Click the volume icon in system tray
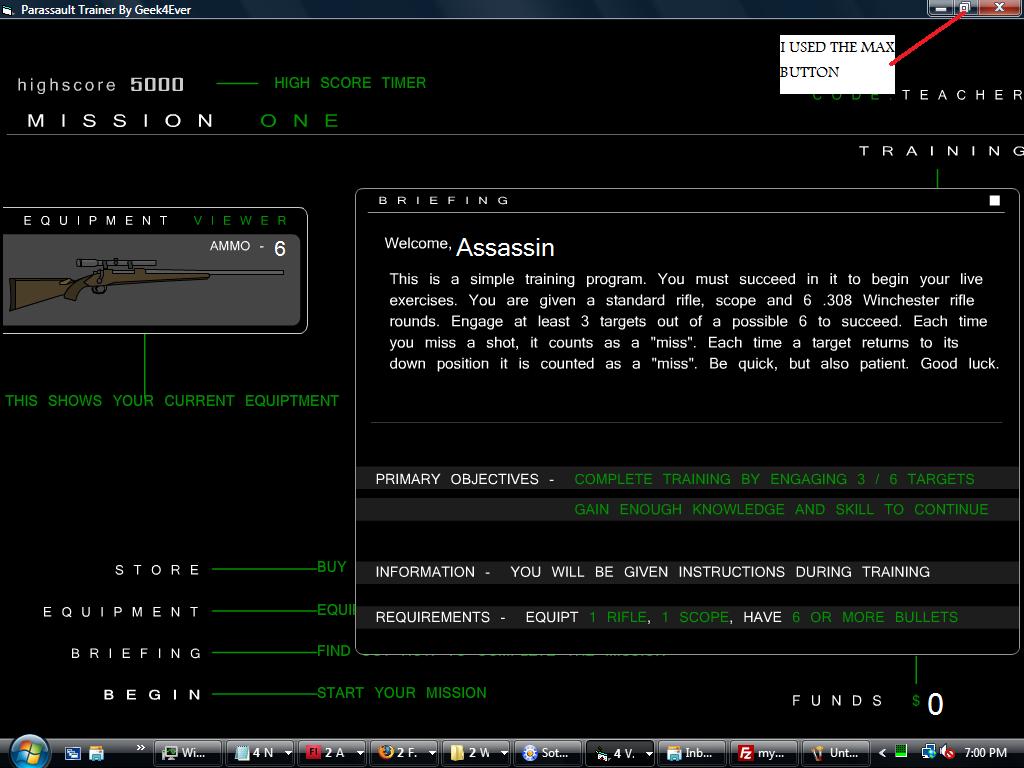Image resolution: width=1024 pixels, height=768 pixels. tap(946, 752)
